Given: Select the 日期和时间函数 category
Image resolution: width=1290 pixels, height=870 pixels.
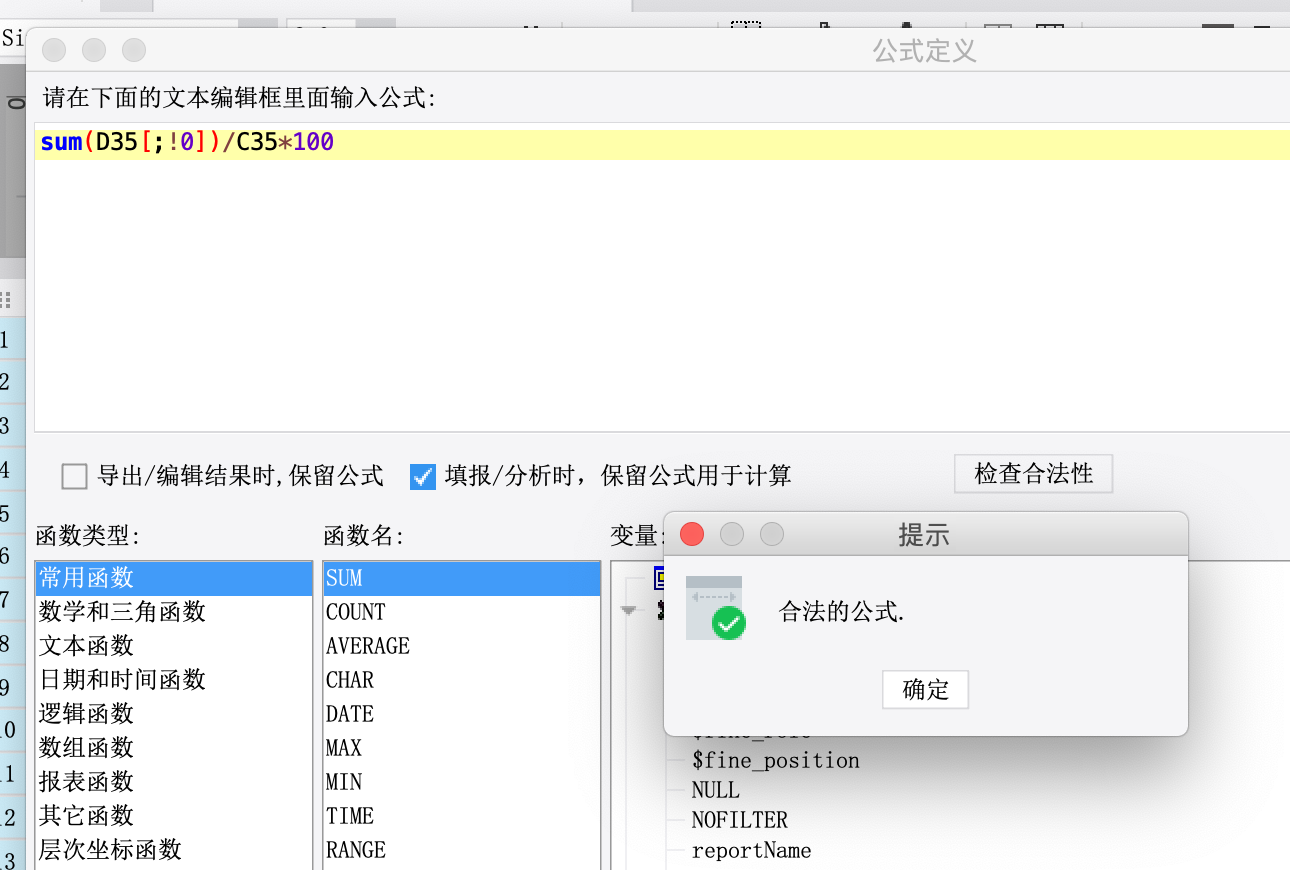Looking at the screenshot, I should pos(174,680).
